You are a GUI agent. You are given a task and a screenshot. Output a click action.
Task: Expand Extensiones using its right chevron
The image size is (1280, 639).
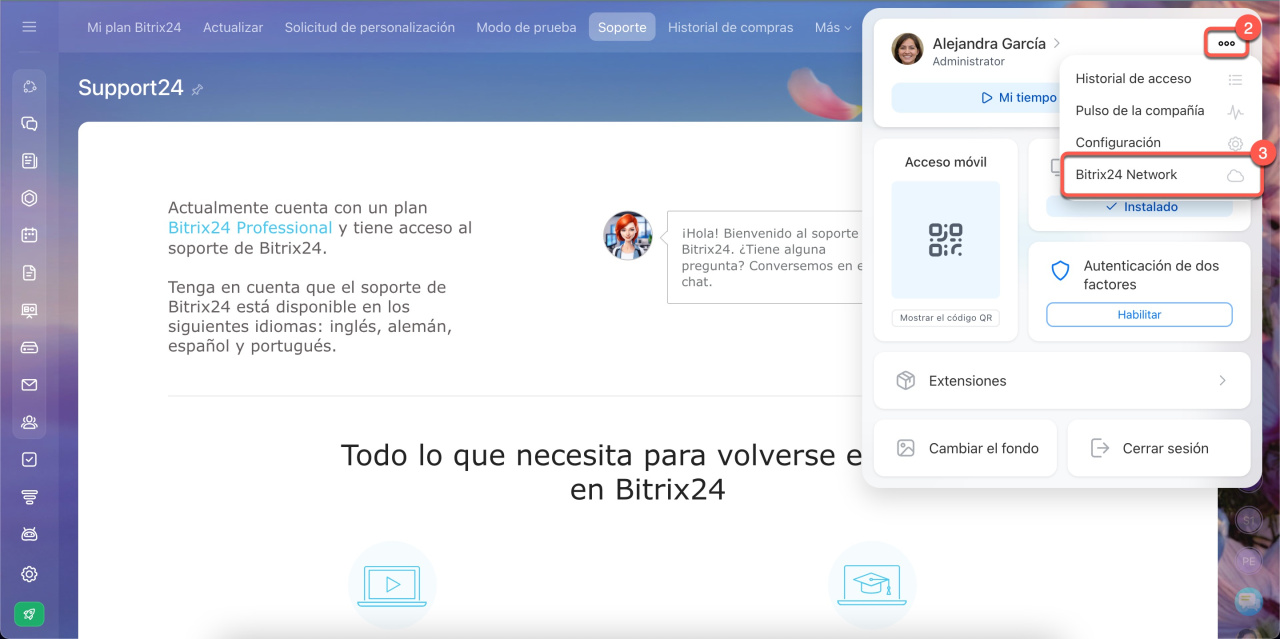1222,381
